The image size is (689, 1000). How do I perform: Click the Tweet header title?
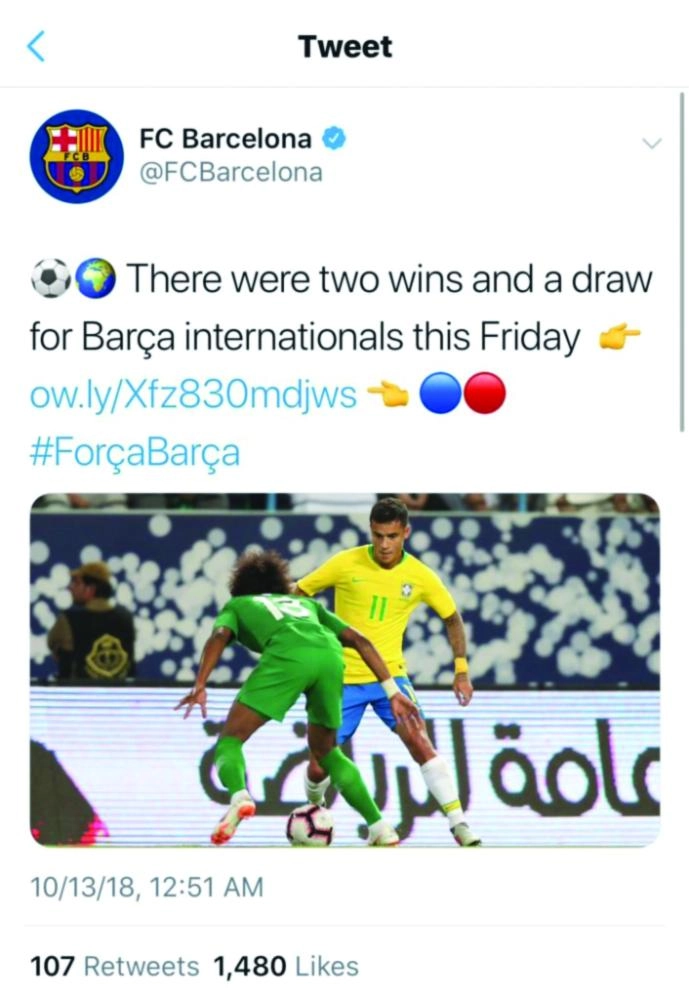point(344,47)
